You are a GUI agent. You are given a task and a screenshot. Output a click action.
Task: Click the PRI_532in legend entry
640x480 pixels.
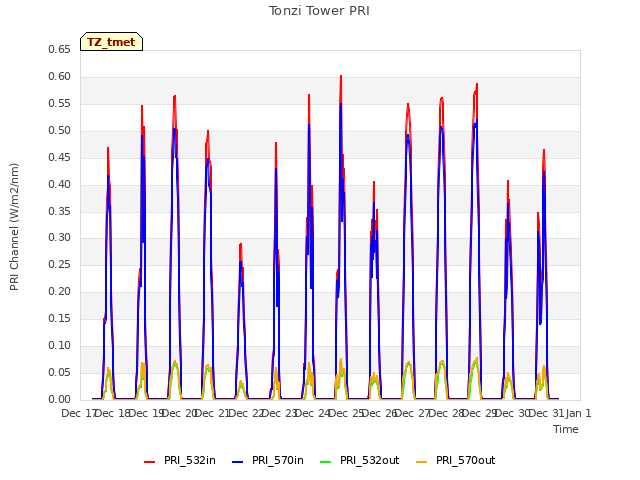pos(180,460)
